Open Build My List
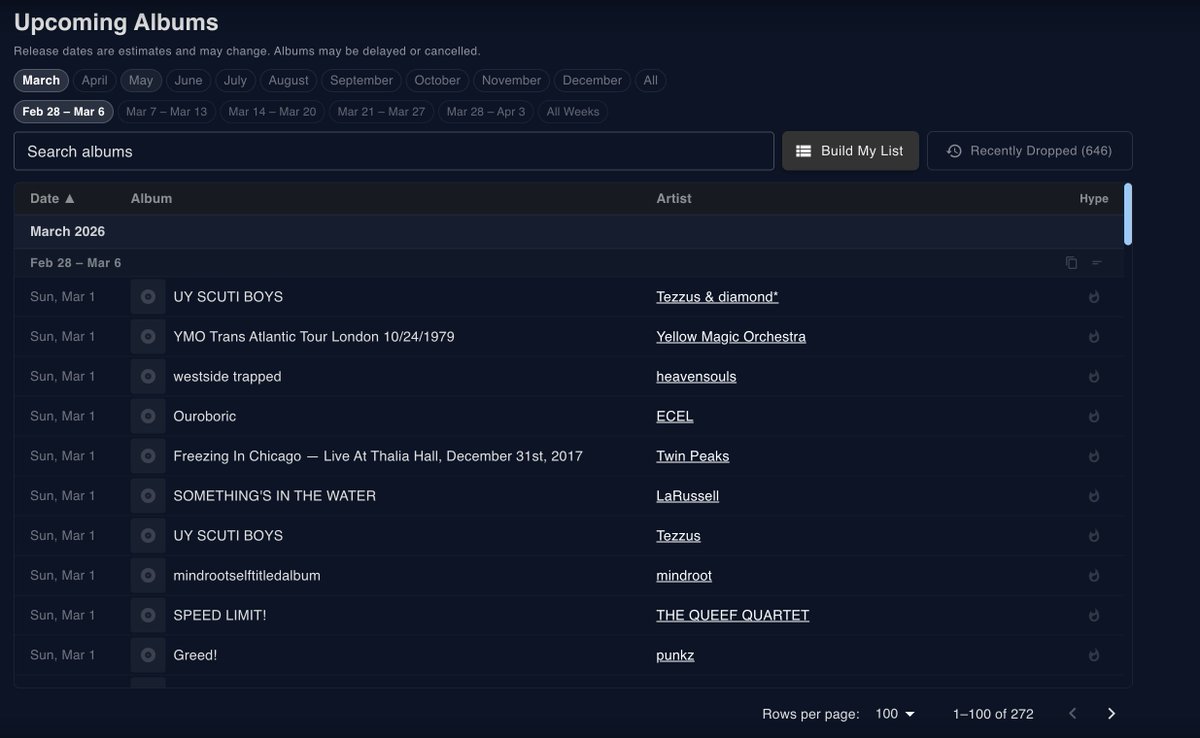Viewport: 1200px width, 738px height. 850,151
